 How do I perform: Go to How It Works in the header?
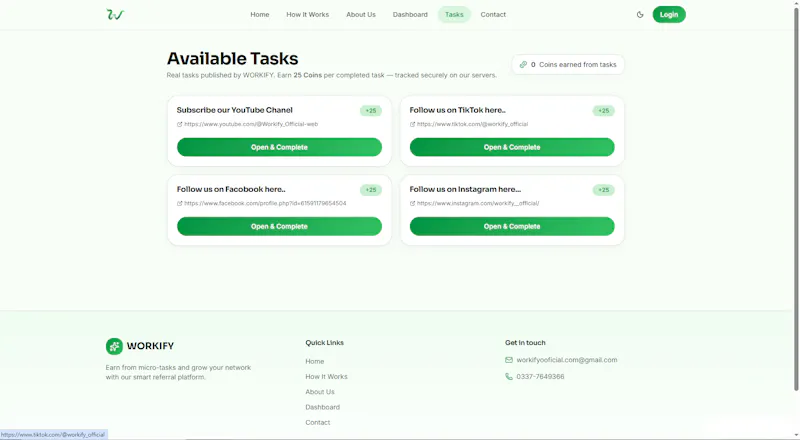(308, 14)
